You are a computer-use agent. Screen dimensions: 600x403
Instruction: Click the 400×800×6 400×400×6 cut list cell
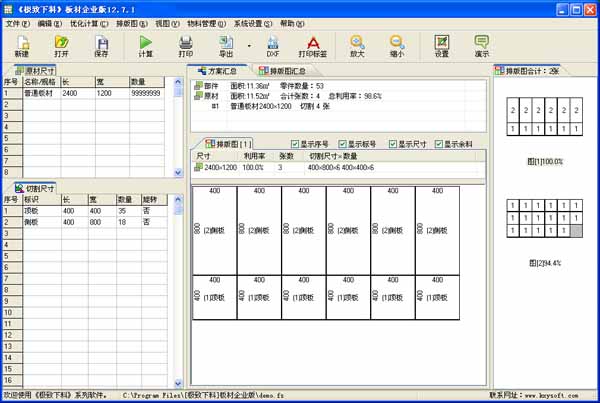coord(341,167)
